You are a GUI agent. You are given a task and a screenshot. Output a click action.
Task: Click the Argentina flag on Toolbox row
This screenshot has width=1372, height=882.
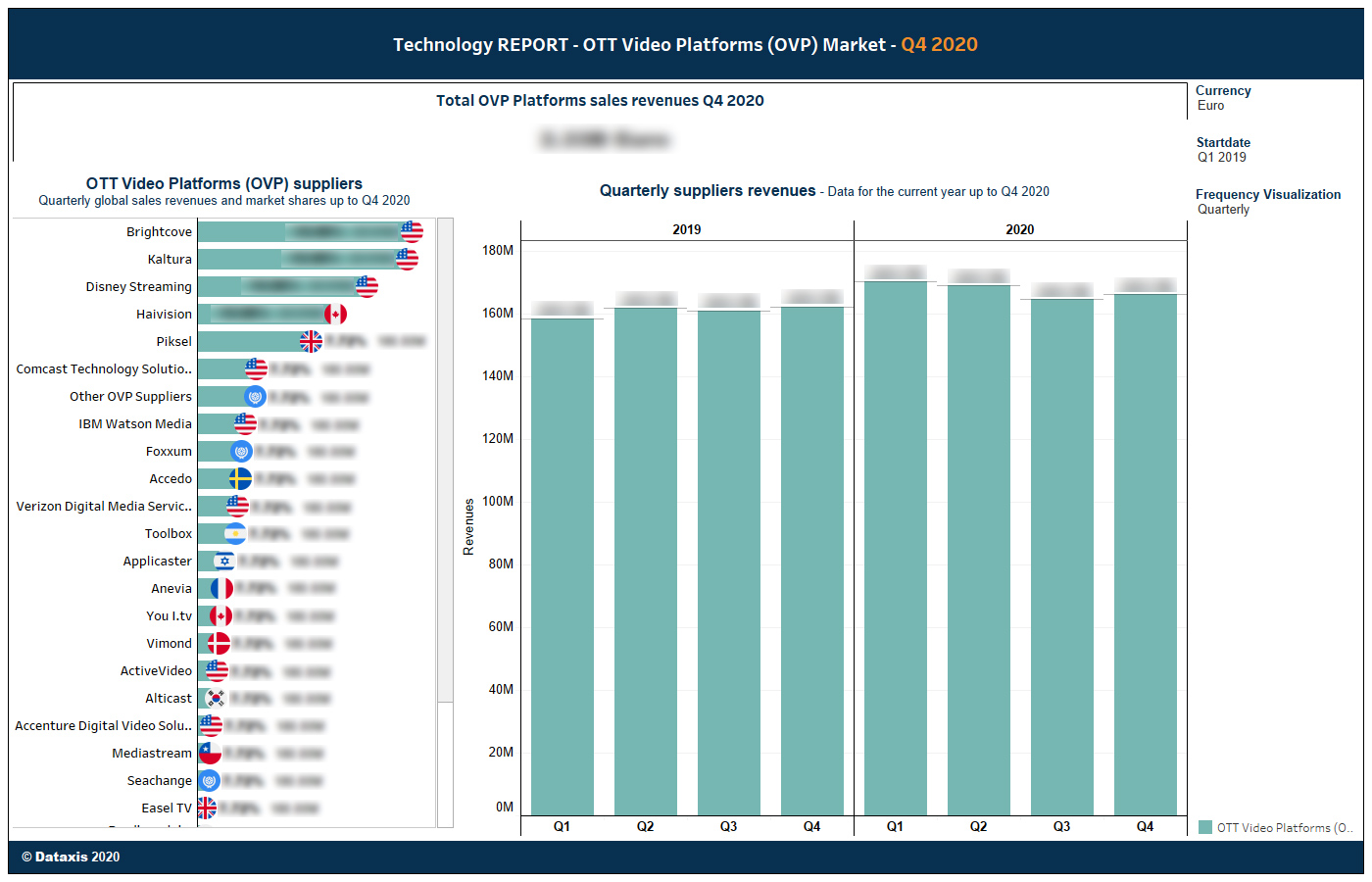click(235, 533)
